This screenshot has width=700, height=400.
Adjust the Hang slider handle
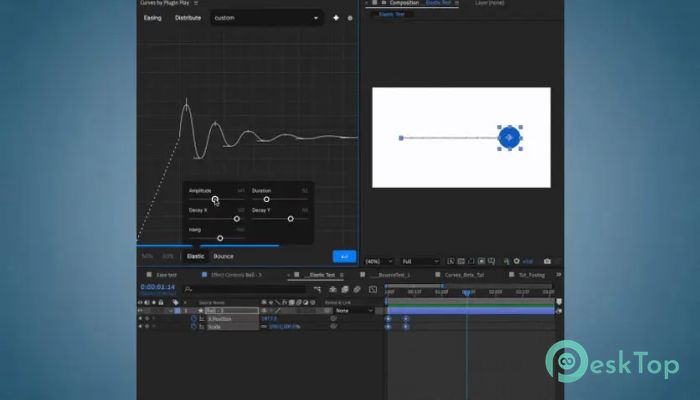click(220, 238)
